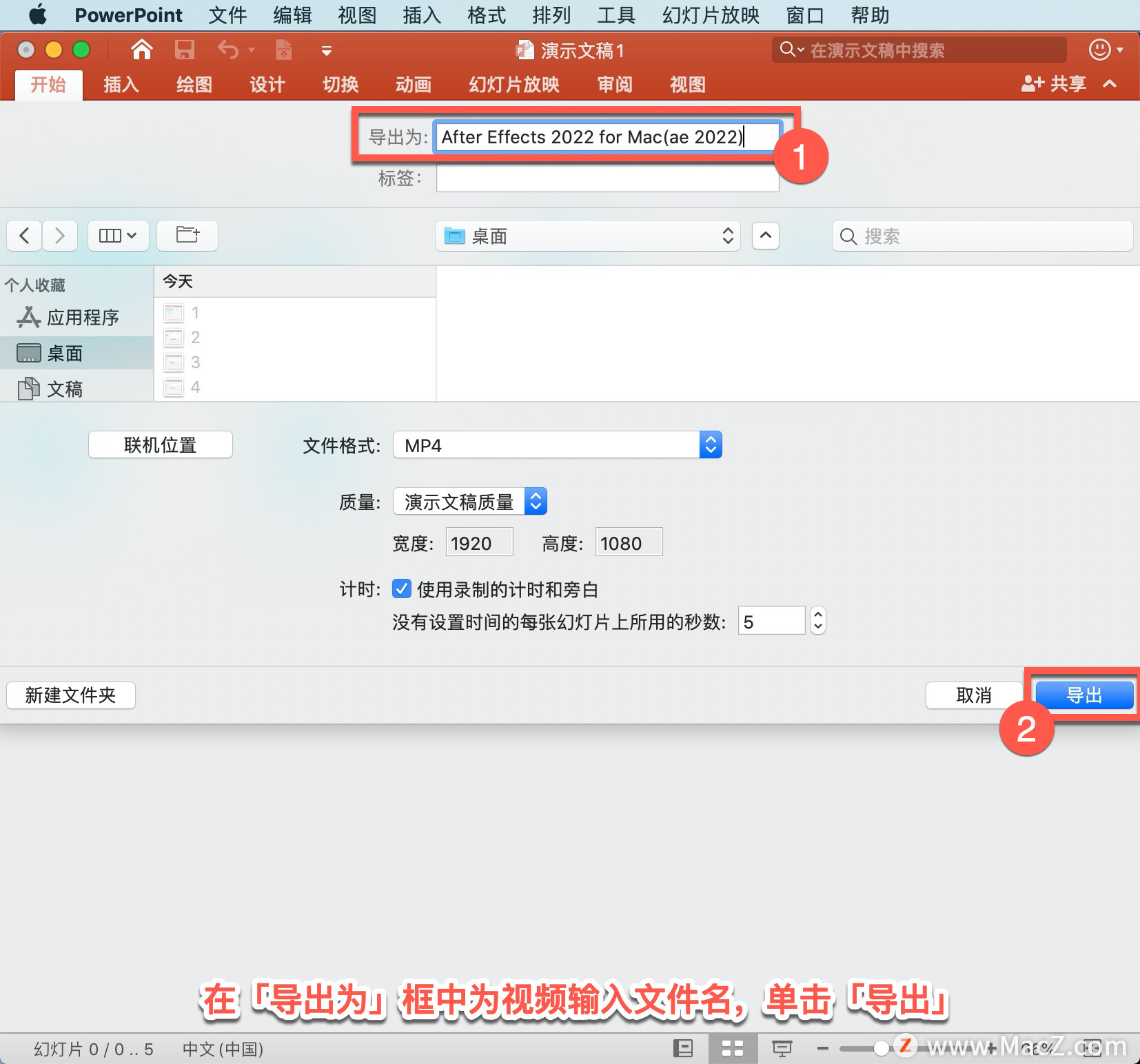Click the zoom out minus icon
This screenshot has height=1064, width=1140.
(x=822, y=1048)
